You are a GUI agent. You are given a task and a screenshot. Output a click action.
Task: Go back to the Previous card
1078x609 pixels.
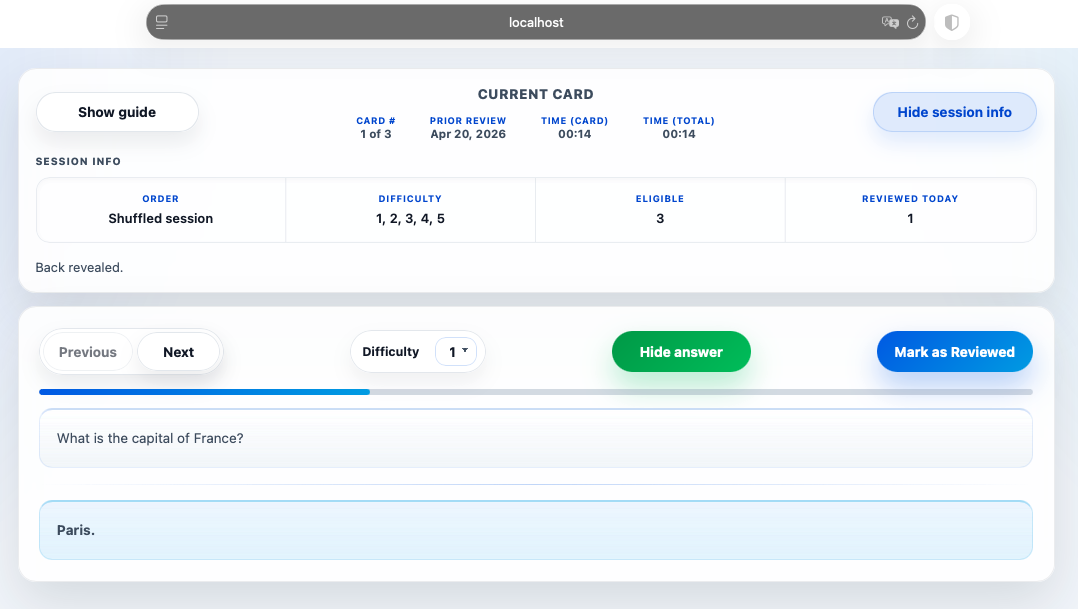tap(88, 352)
